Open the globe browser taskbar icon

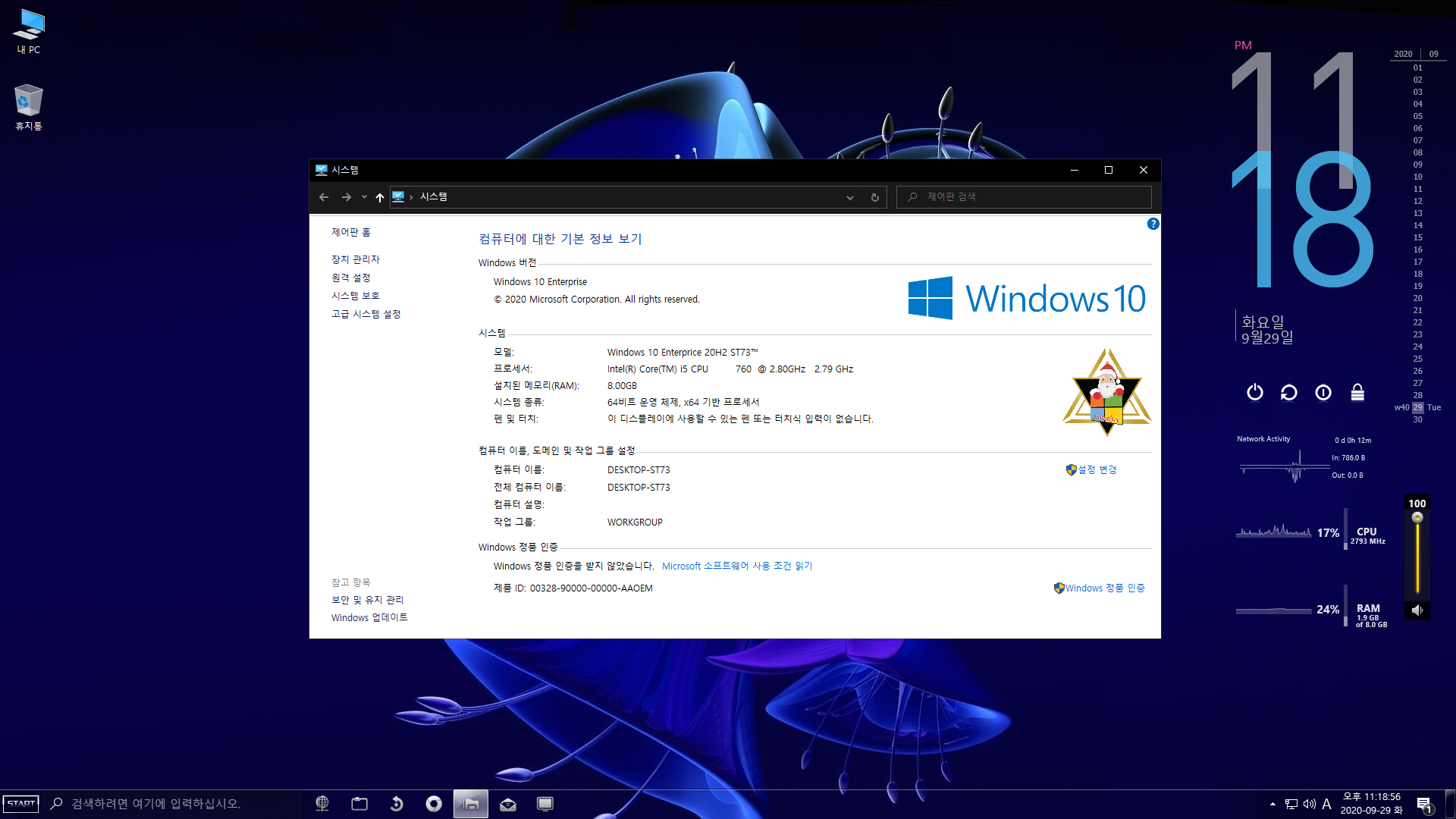point(322,804)
